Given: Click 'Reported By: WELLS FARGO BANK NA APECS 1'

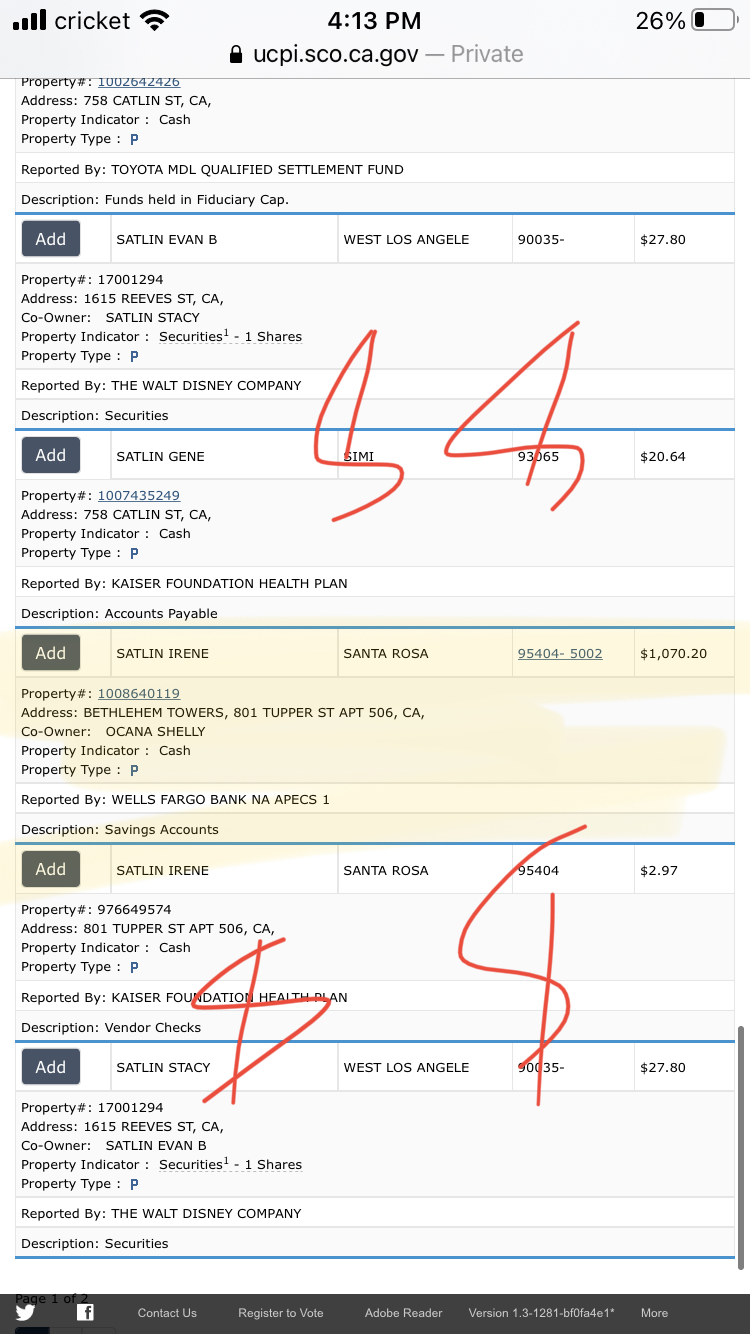Looking at the screenshot, I should coord(175,800).
